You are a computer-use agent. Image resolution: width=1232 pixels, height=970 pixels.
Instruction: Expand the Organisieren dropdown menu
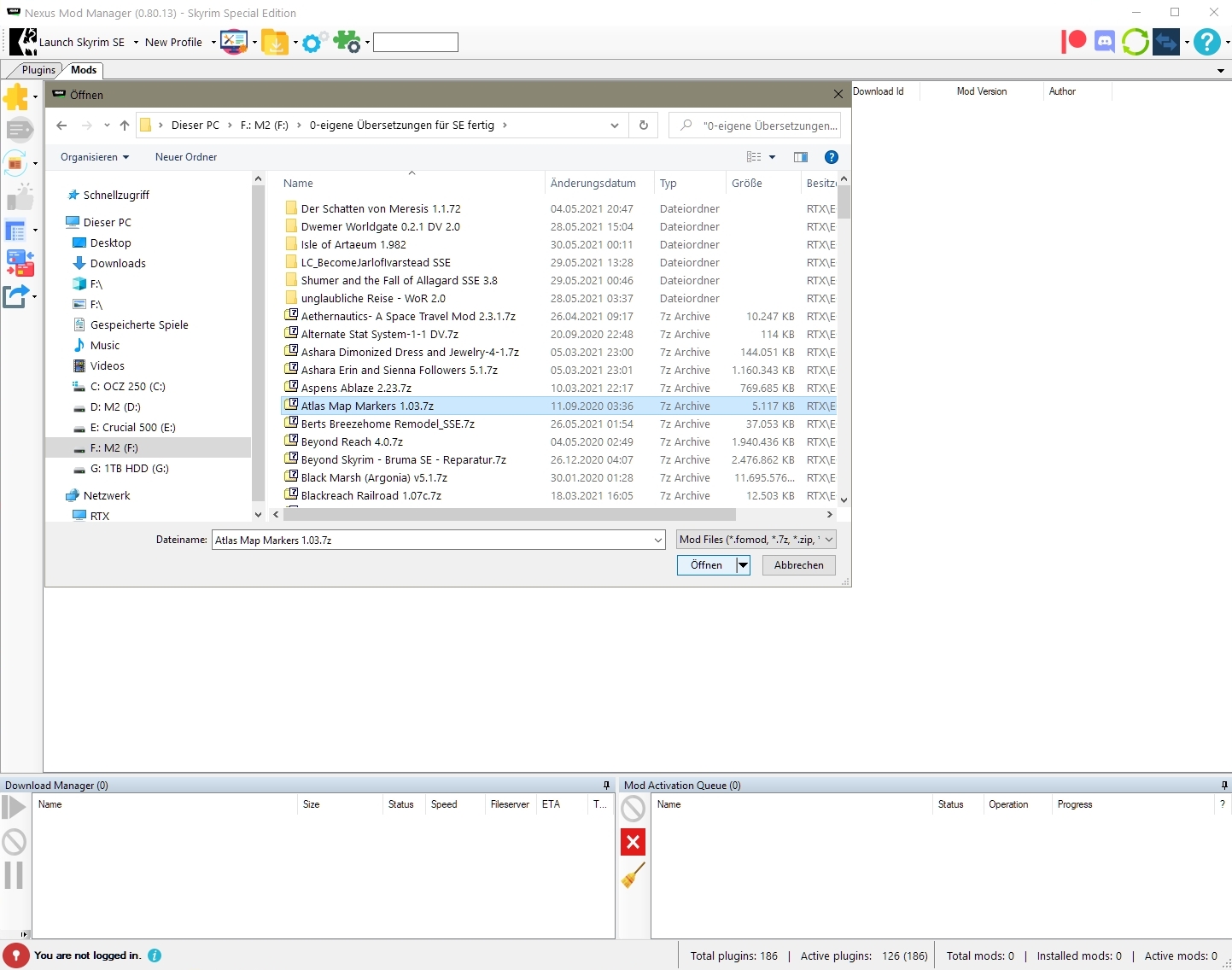pos(95,157)
